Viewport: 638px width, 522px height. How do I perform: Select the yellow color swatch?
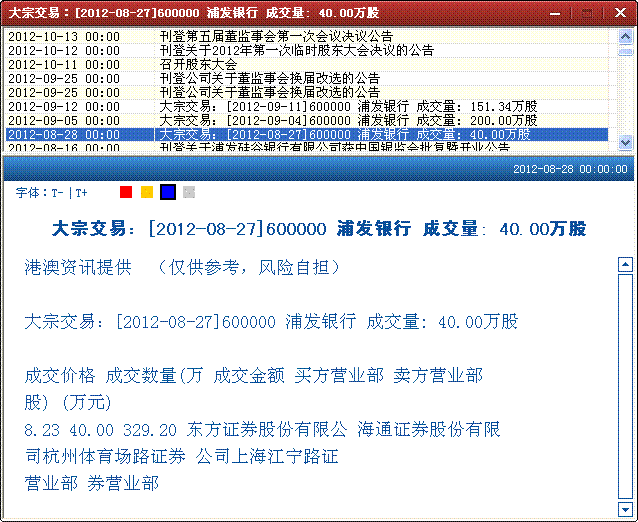coord(147,192)
